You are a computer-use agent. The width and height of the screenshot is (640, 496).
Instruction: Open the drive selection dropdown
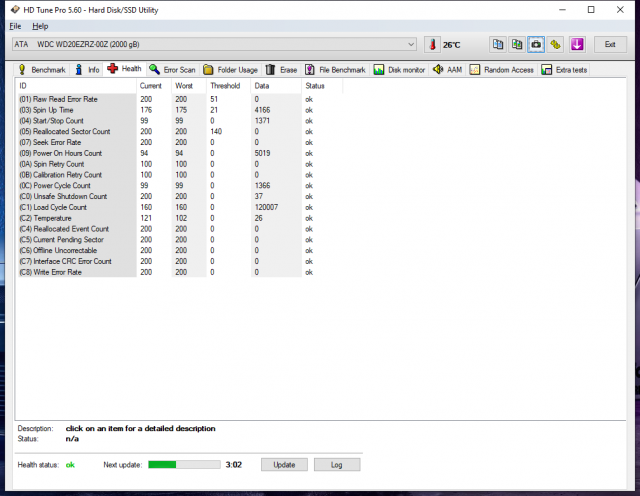point(411,45)
